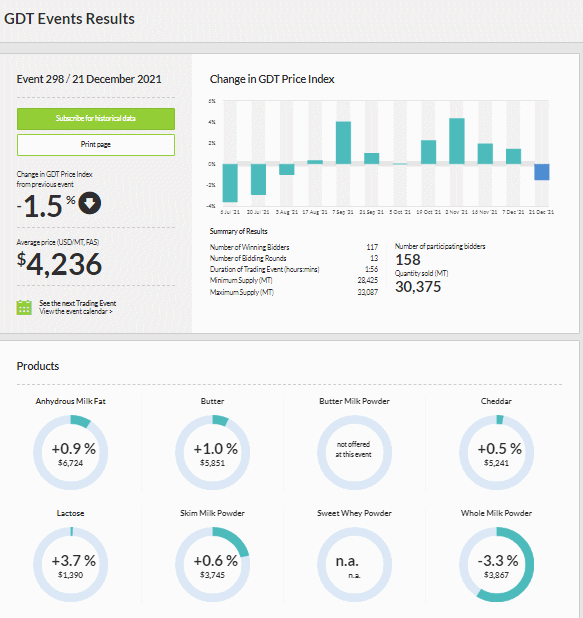Click the 21 Sep '21 chart bar
This screenshot has width=583, height=618.
click(372, 158)
